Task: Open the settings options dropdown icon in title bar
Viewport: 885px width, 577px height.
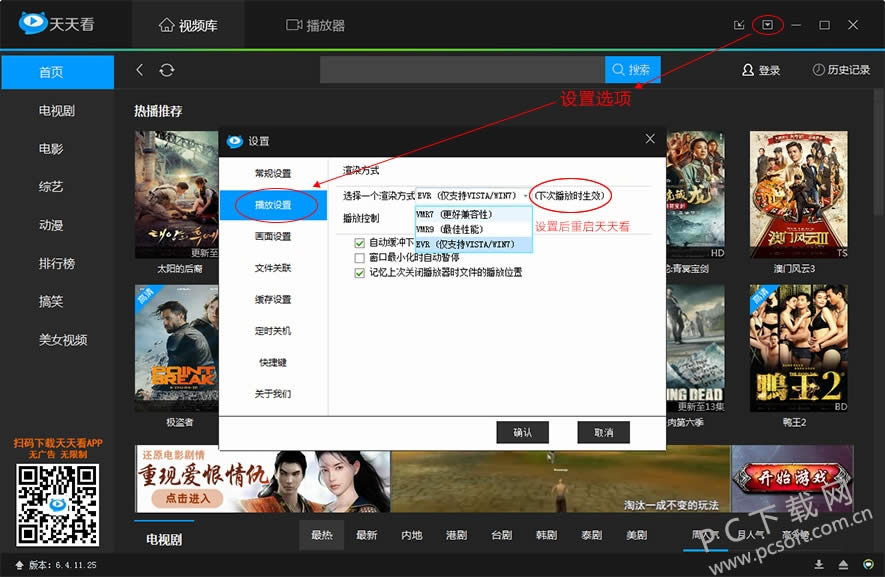Action: pos(767,25)
